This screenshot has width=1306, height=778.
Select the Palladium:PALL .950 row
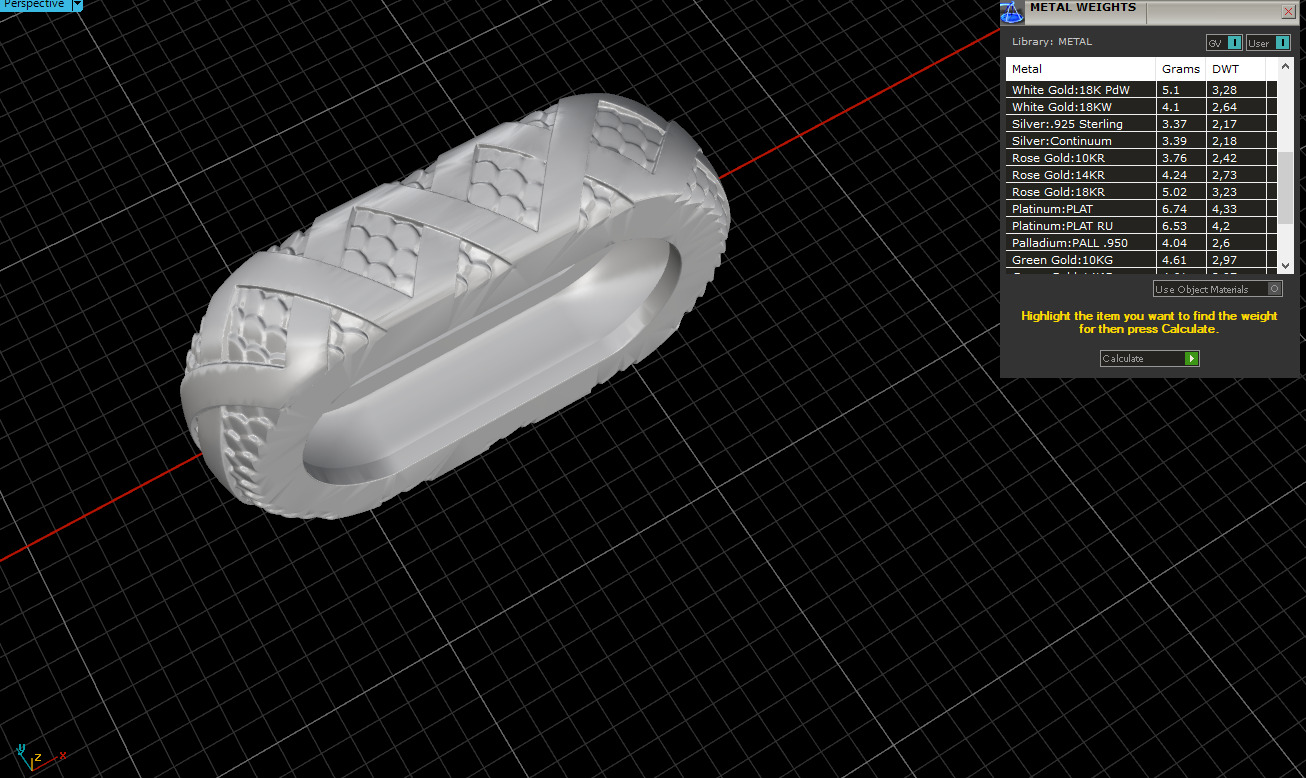point(1142,243)
